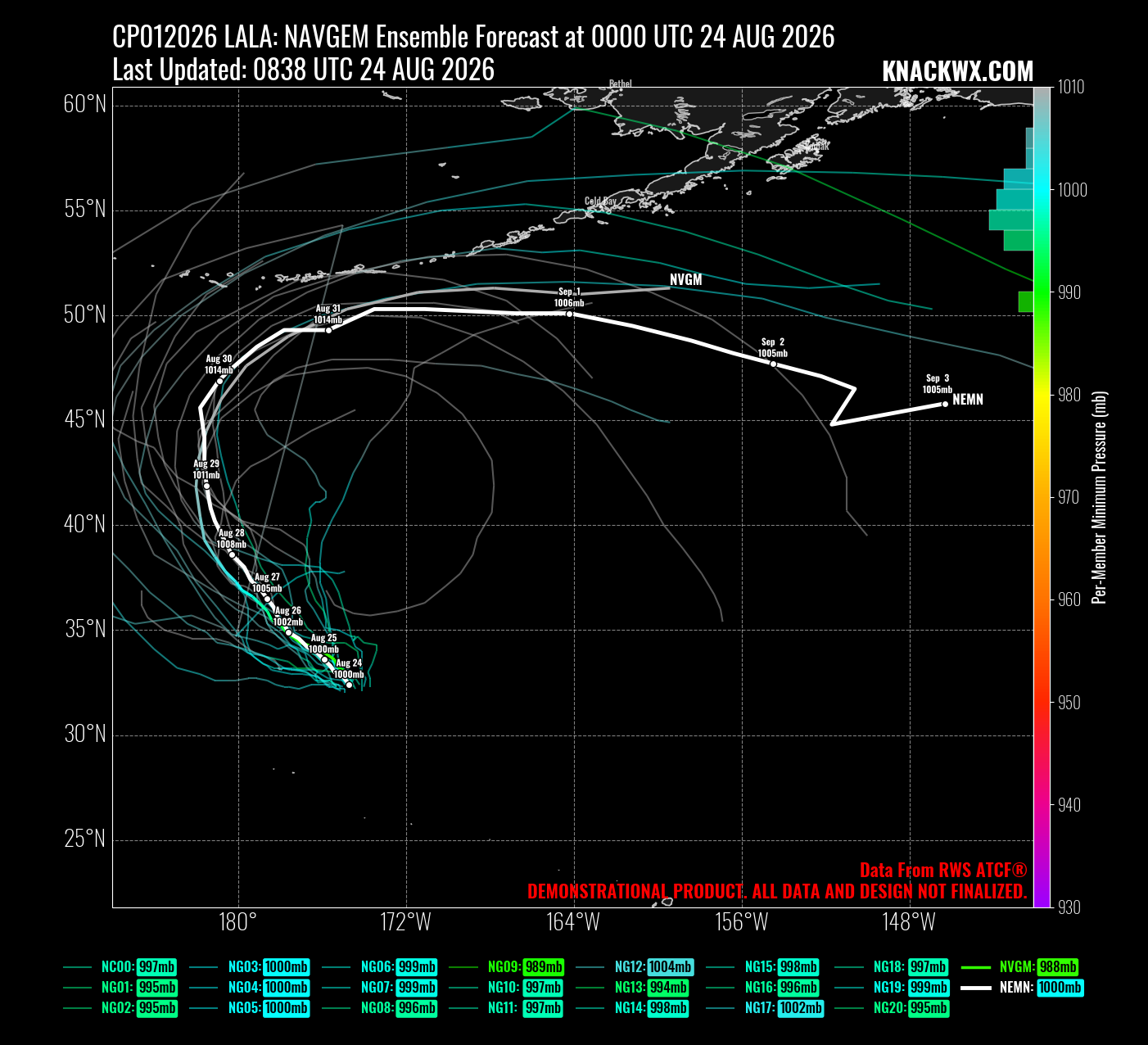
Task: Select the NG07 999mb legend entry
Action: pyautogui.click(x=380, y=988)
